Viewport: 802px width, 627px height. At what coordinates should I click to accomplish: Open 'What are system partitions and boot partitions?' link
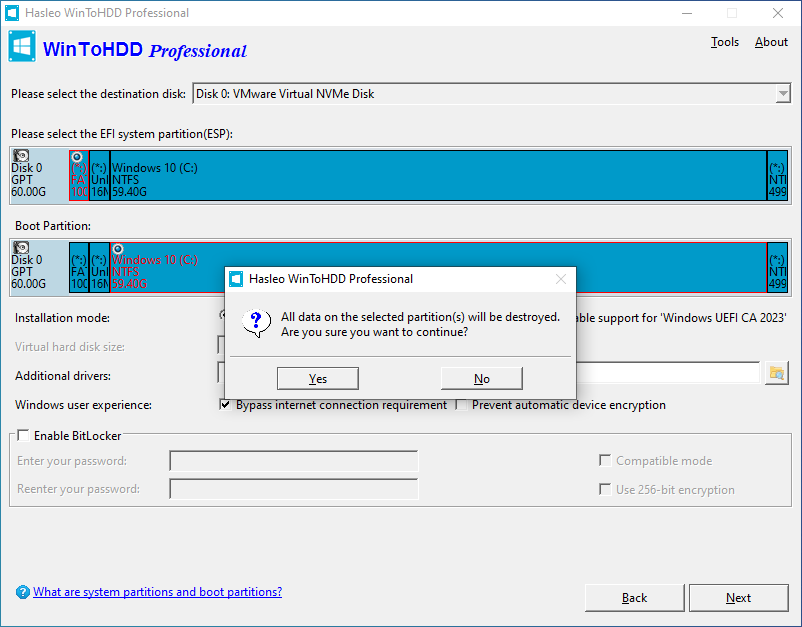coord(157,592)
